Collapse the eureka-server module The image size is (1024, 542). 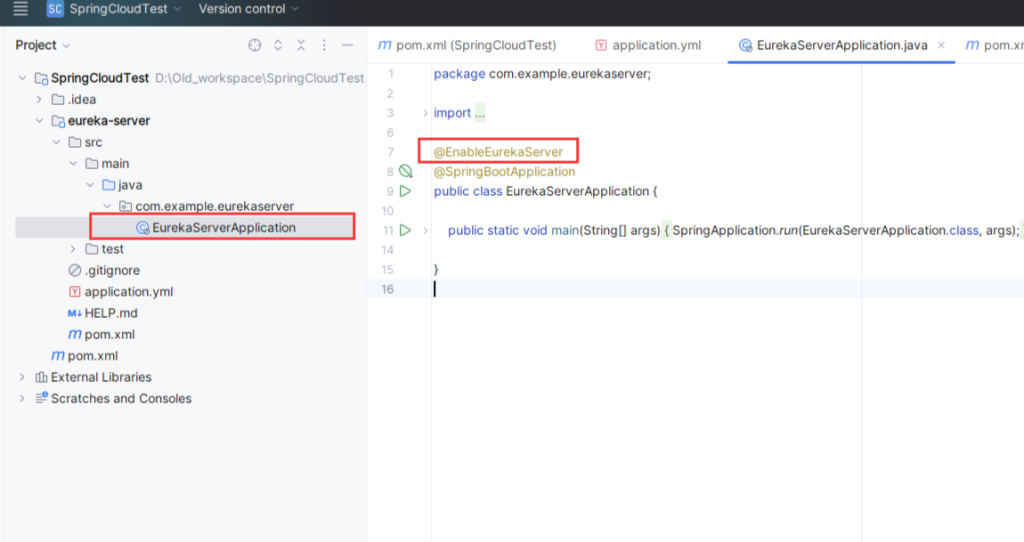(39, 121)
